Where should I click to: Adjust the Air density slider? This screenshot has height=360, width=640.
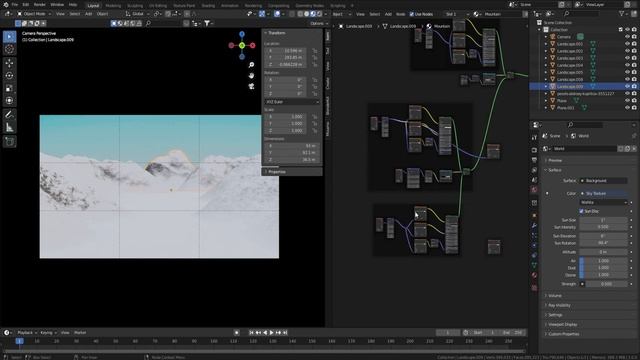coord(603,261)
